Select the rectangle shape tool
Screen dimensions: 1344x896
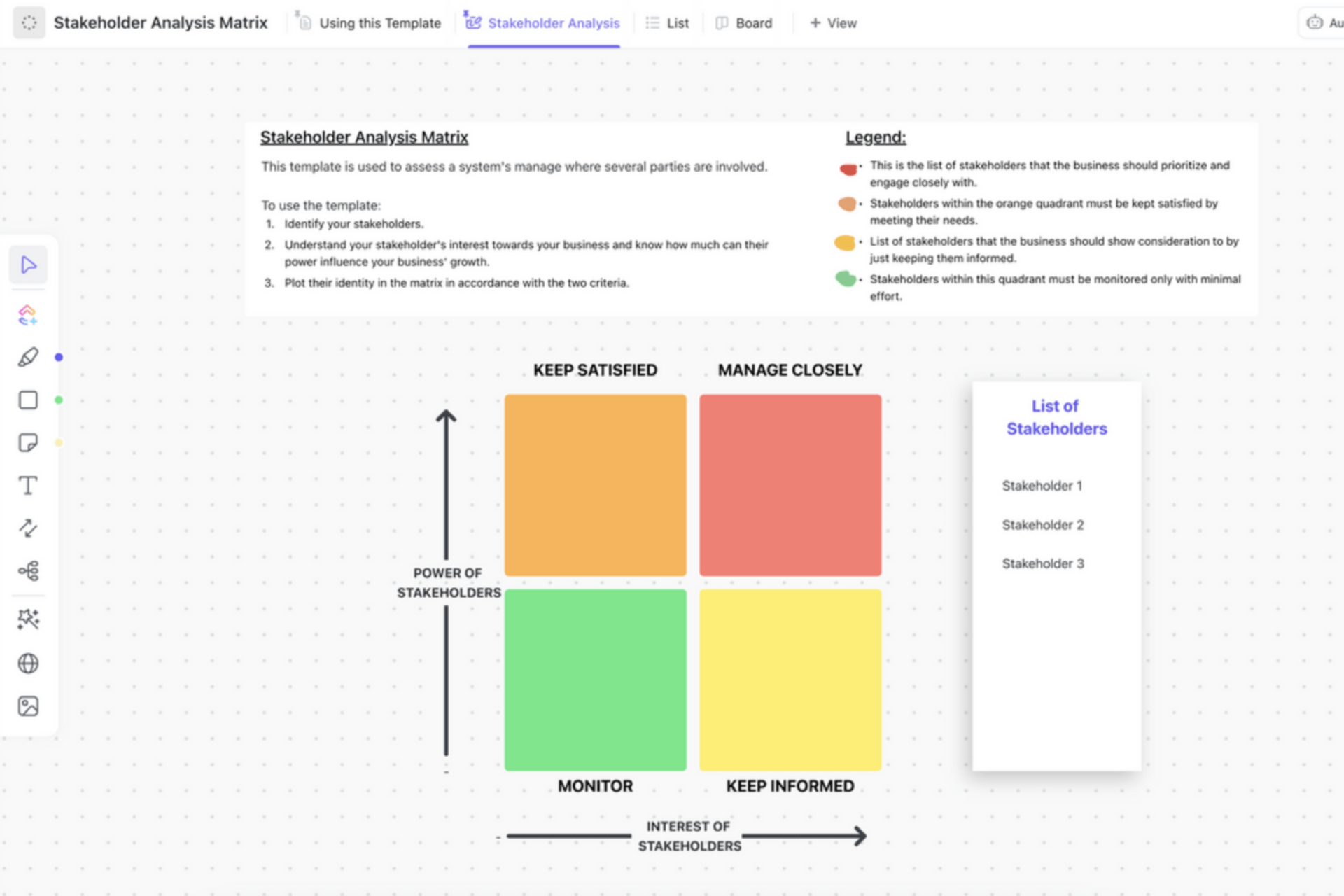pyautogui.click(x=28, y=400)
